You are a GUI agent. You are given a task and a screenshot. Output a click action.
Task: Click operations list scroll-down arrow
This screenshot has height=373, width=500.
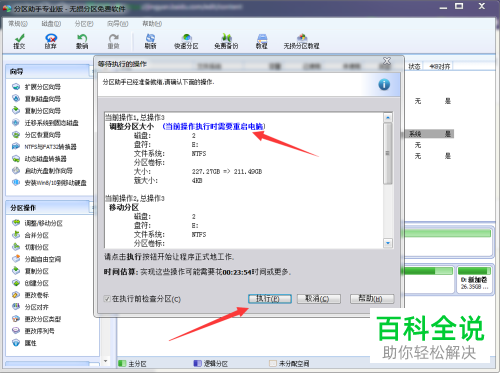[x=388, y=243]
